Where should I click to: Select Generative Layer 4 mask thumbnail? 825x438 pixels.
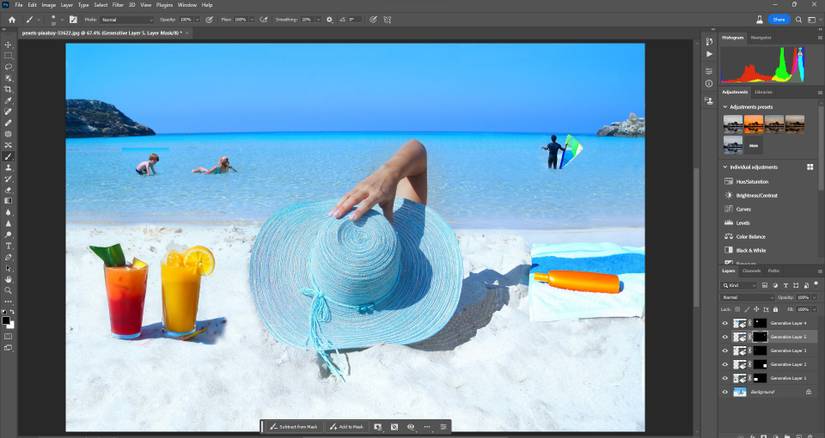click(760, 323)
